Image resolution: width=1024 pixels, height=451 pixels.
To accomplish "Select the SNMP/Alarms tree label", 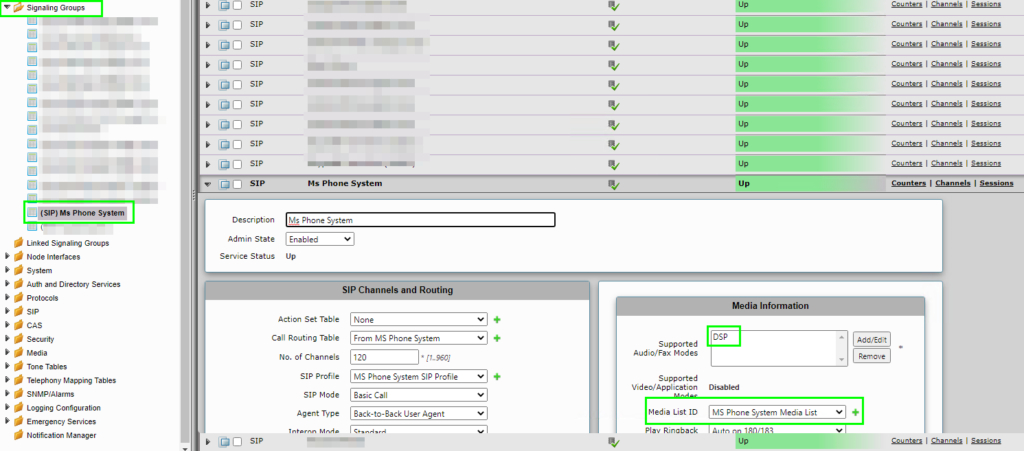I will pos(50,394).
